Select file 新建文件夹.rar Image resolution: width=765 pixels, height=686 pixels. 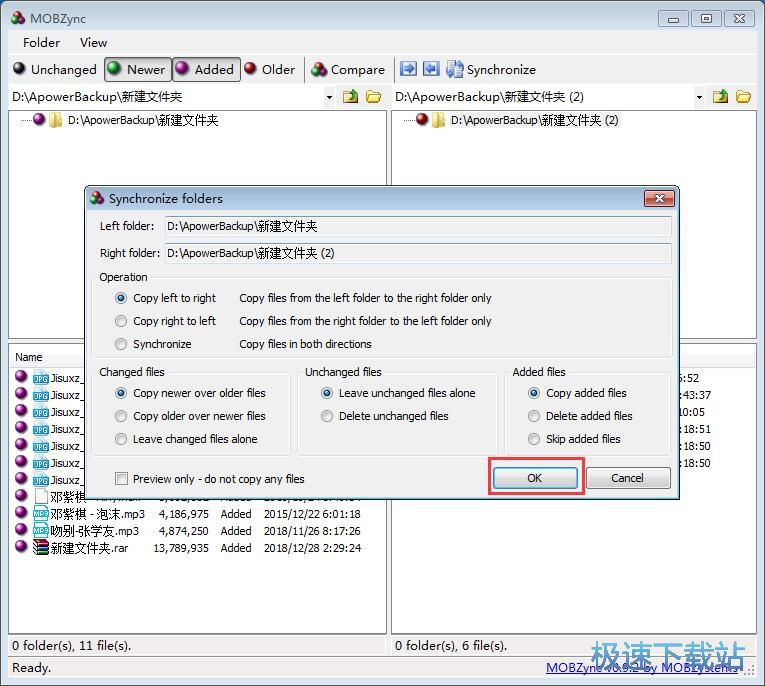pos(89,548)
